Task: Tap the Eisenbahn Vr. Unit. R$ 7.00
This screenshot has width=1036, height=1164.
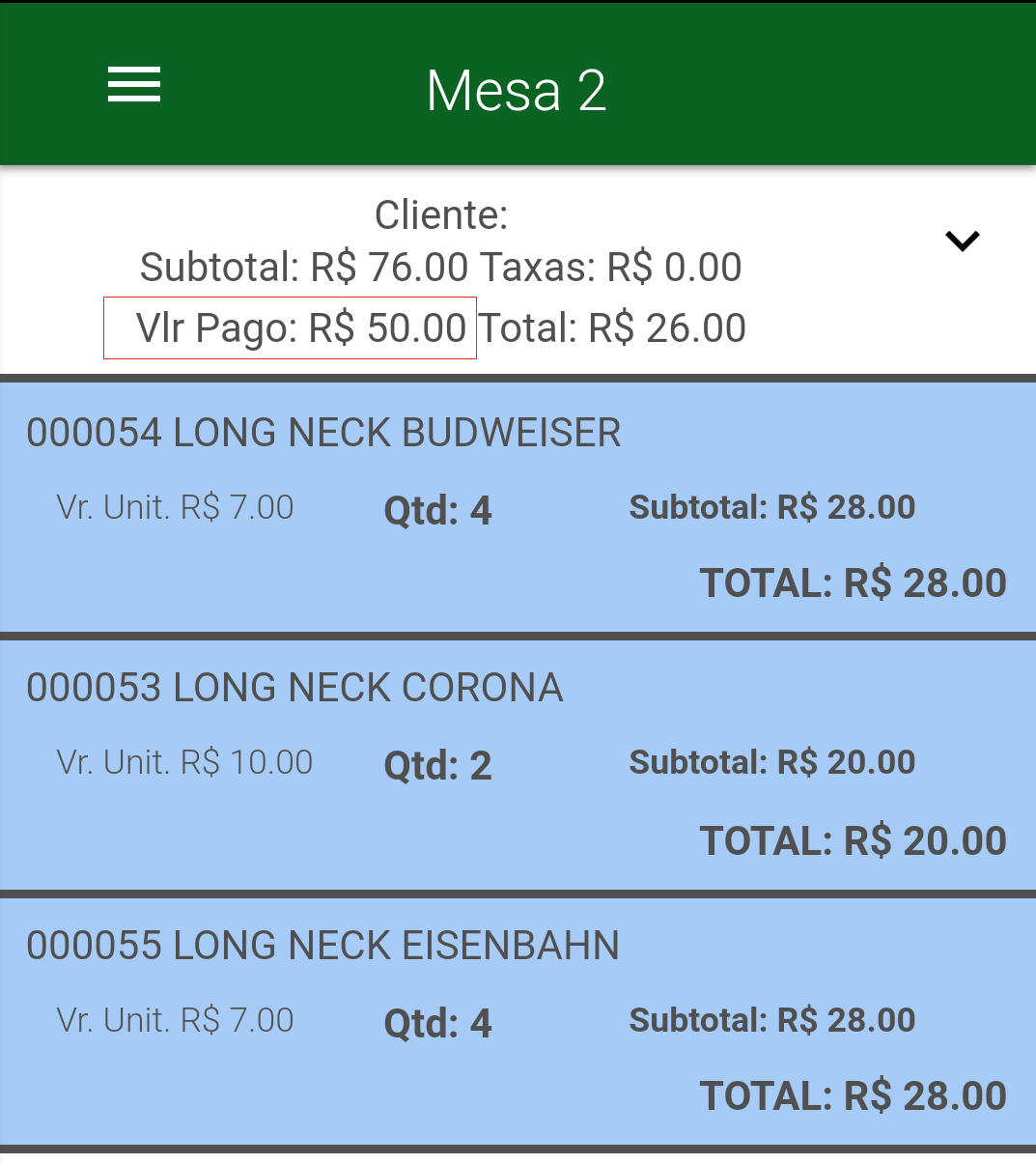Action: tap(175, 1020)
